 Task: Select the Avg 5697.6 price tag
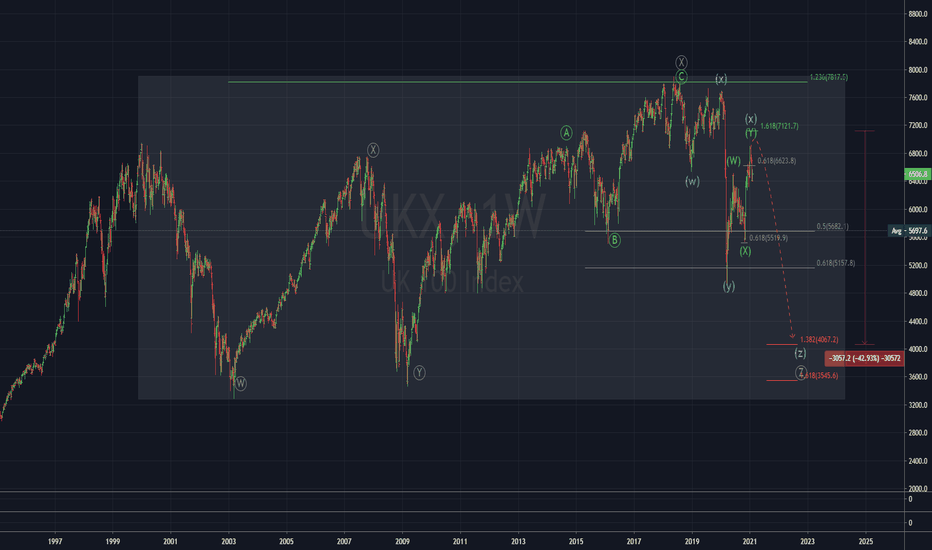[909, 231]
